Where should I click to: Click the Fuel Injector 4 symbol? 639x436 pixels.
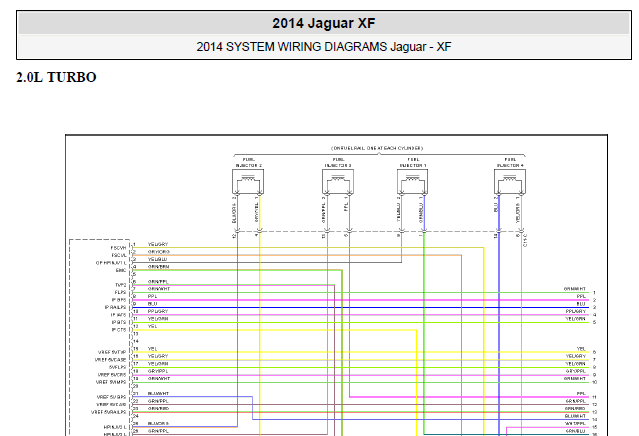tap(510, 182)
